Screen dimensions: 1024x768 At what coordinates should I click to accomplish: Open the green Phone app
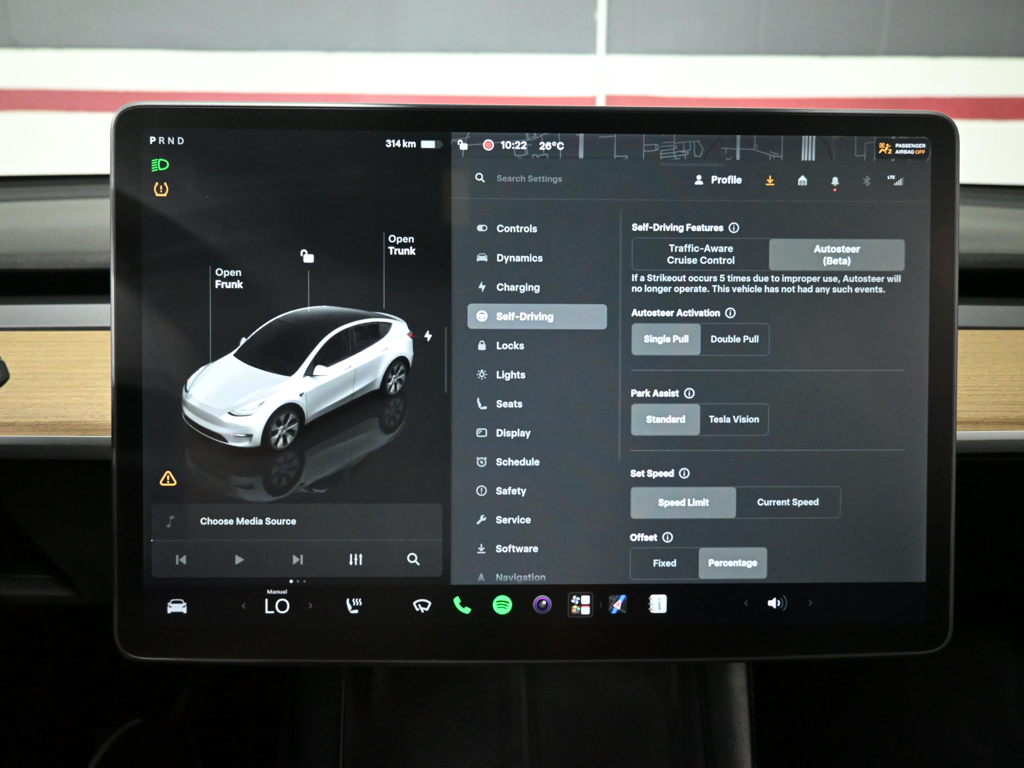[x=462, y=605]
